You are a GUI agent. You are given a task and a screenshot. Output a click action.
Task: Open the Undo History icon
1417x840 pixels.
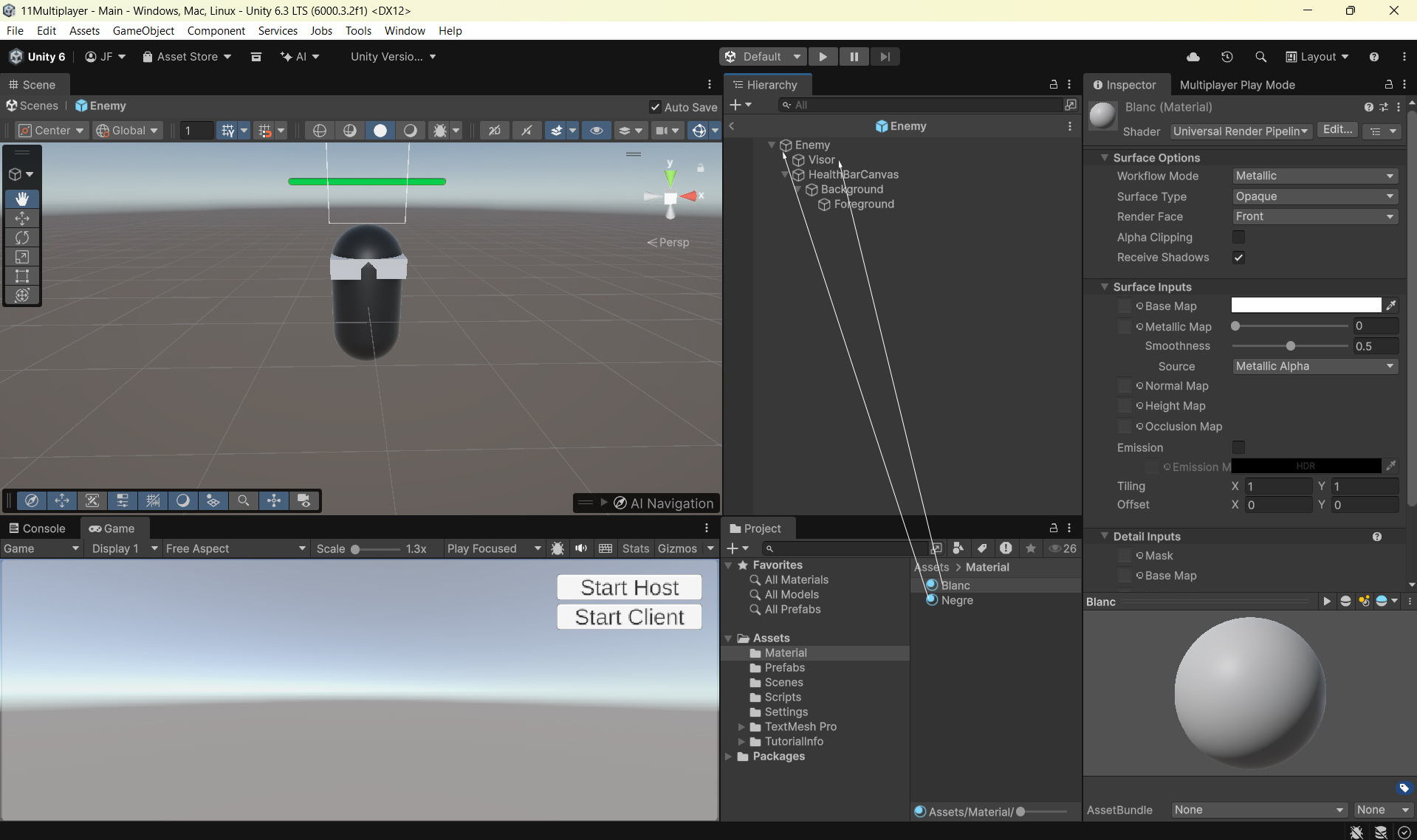click(1226, 57)
